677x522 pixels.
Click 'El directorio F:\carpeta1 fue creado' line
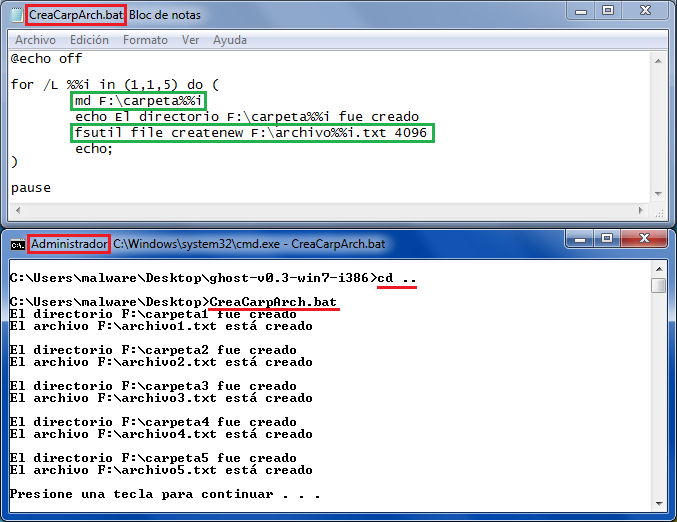tap(153, 314)
